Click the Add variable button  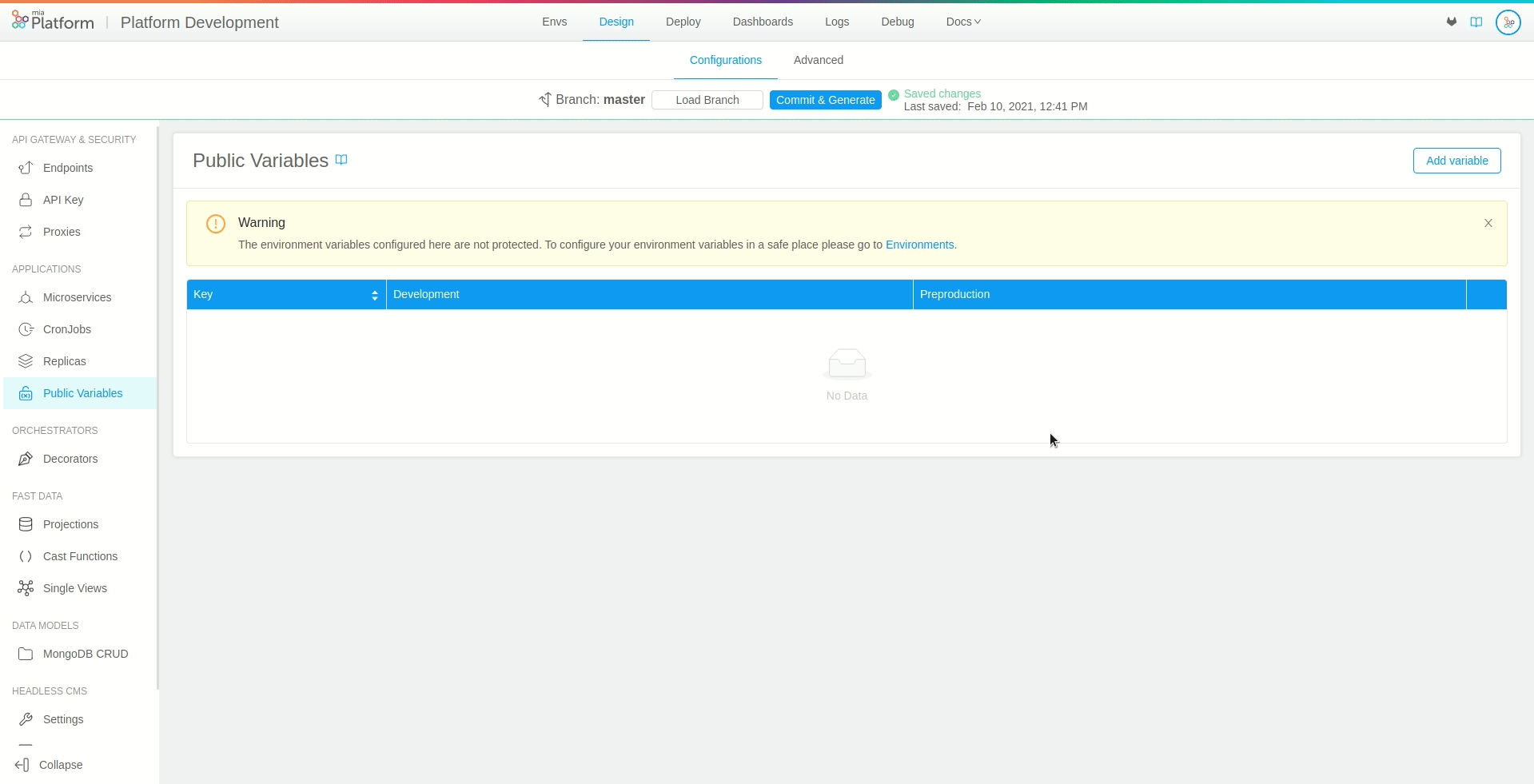pos(1456,161)
